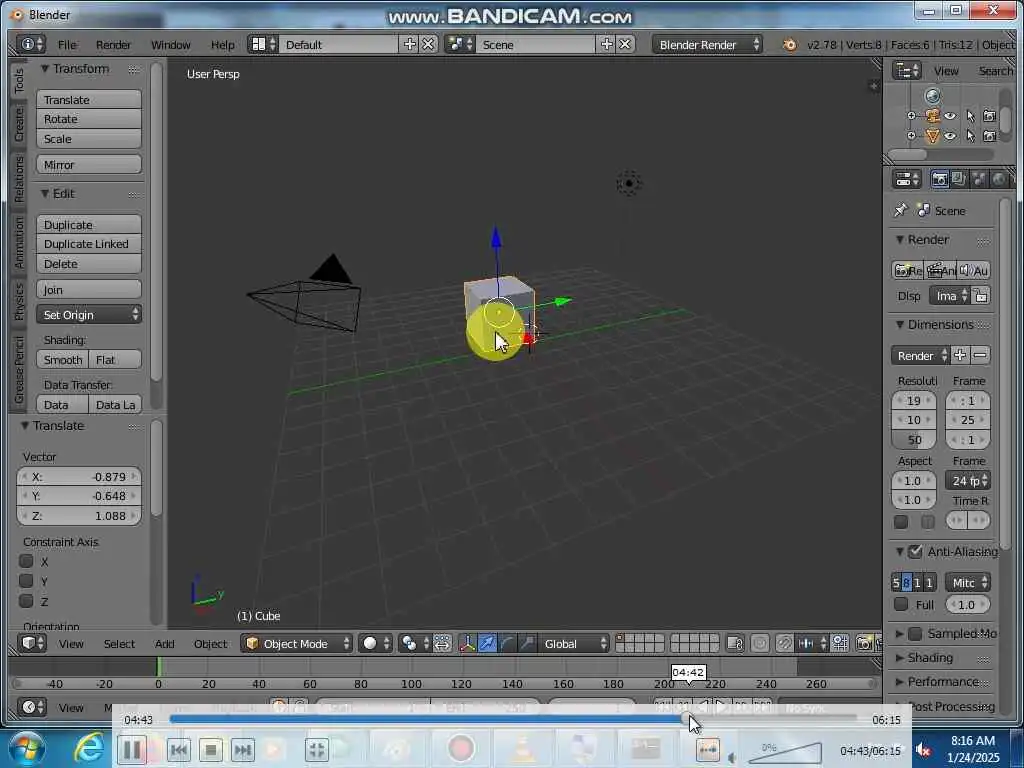
Task: Click the scene browse icon in header
Action: point(460,44)
